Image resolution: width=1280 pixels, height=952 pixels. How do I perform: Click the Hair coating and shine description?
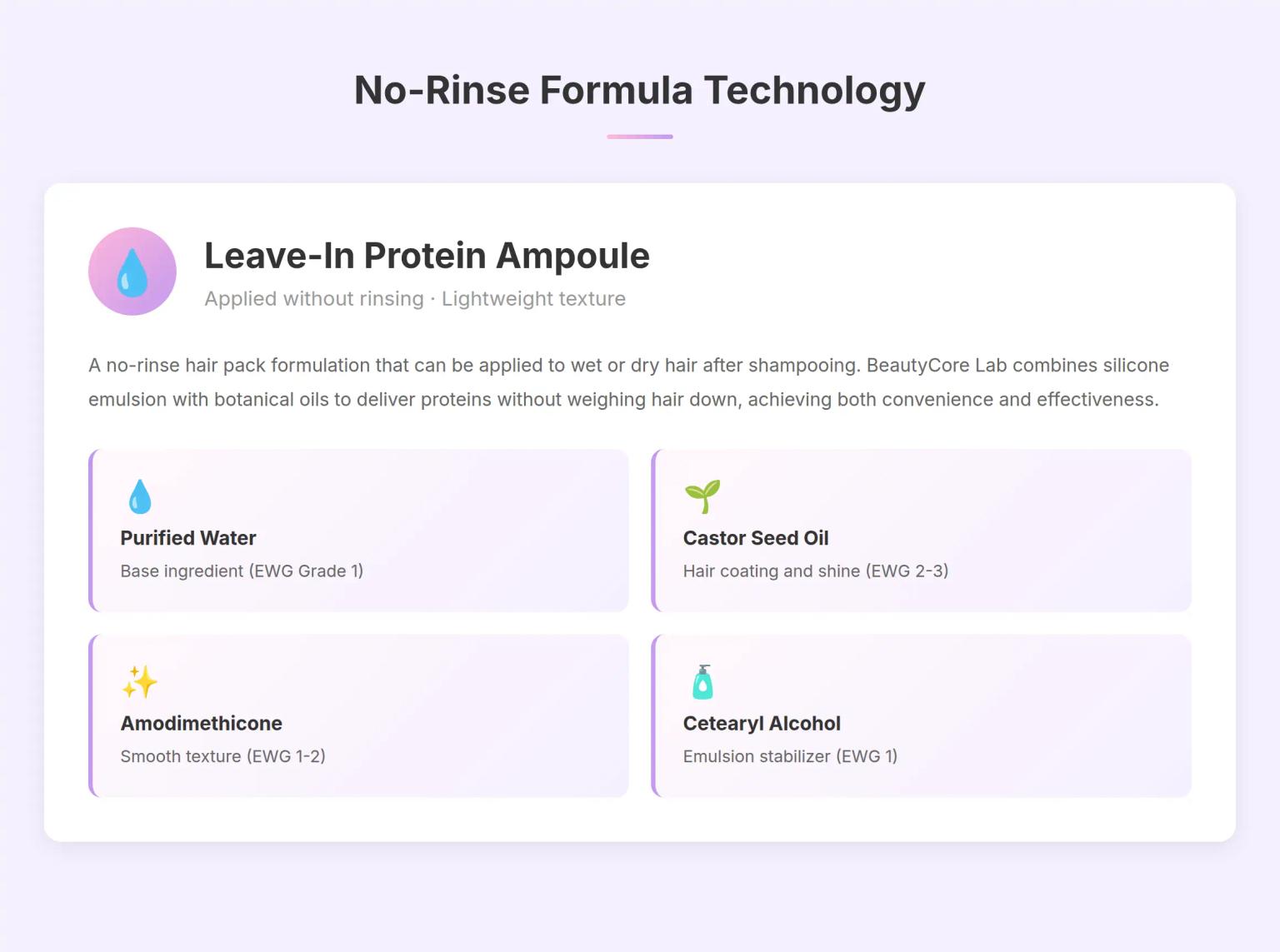pyautogui.click(x=816, y=571)
